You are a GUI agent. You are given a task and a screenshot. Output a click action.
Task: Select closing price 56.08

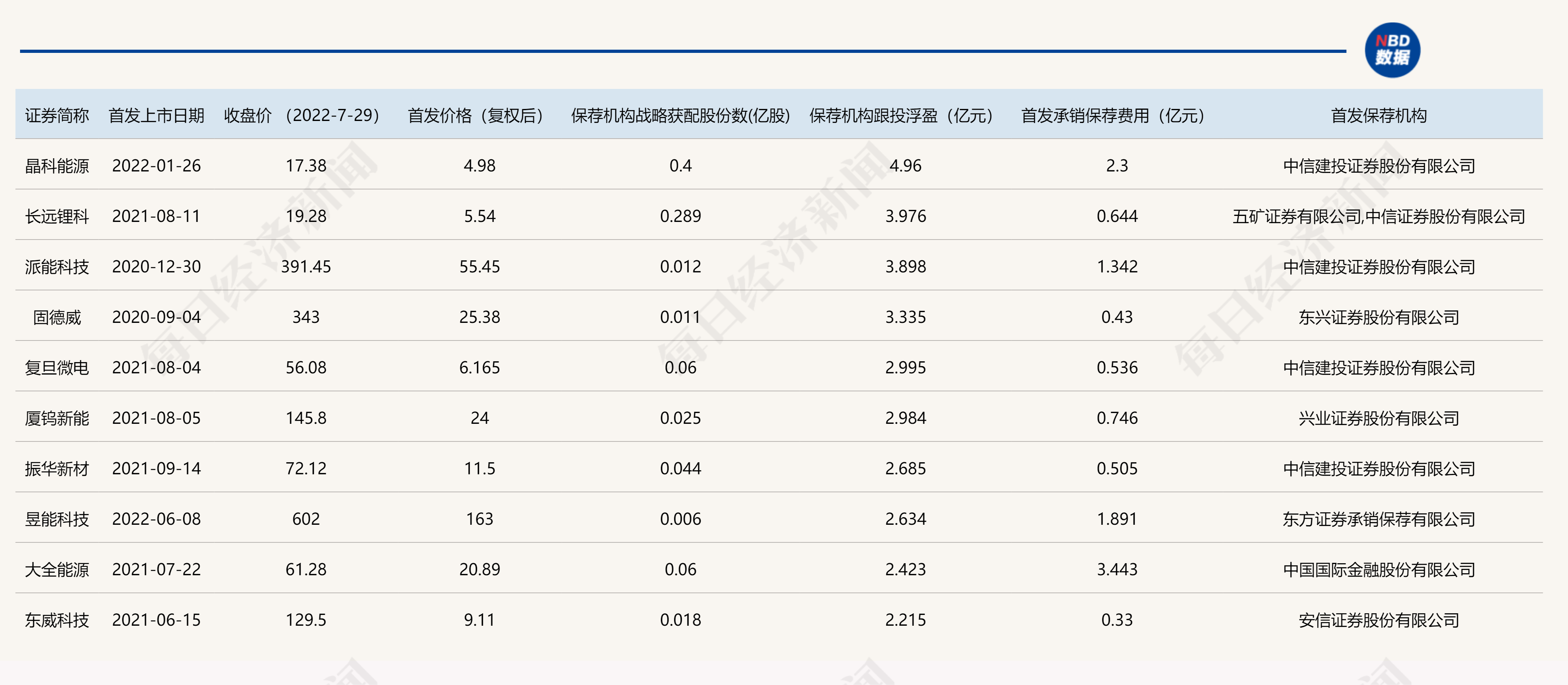306,368
